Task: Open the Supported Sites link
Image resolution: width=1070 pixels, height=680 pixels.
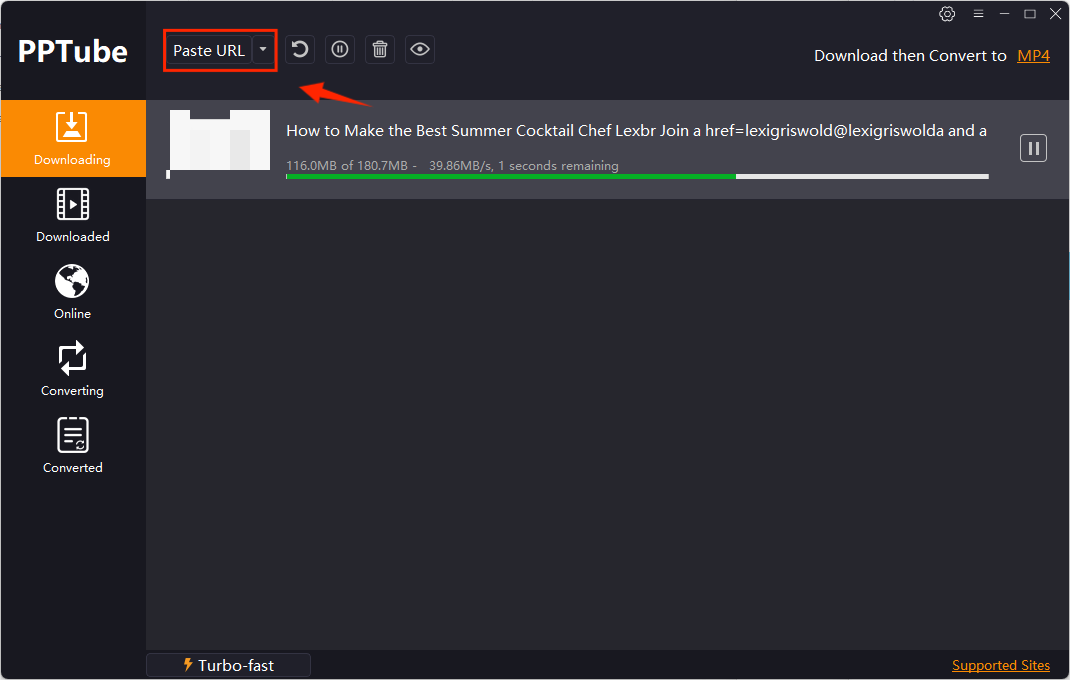Action: tap(1000, 665)
